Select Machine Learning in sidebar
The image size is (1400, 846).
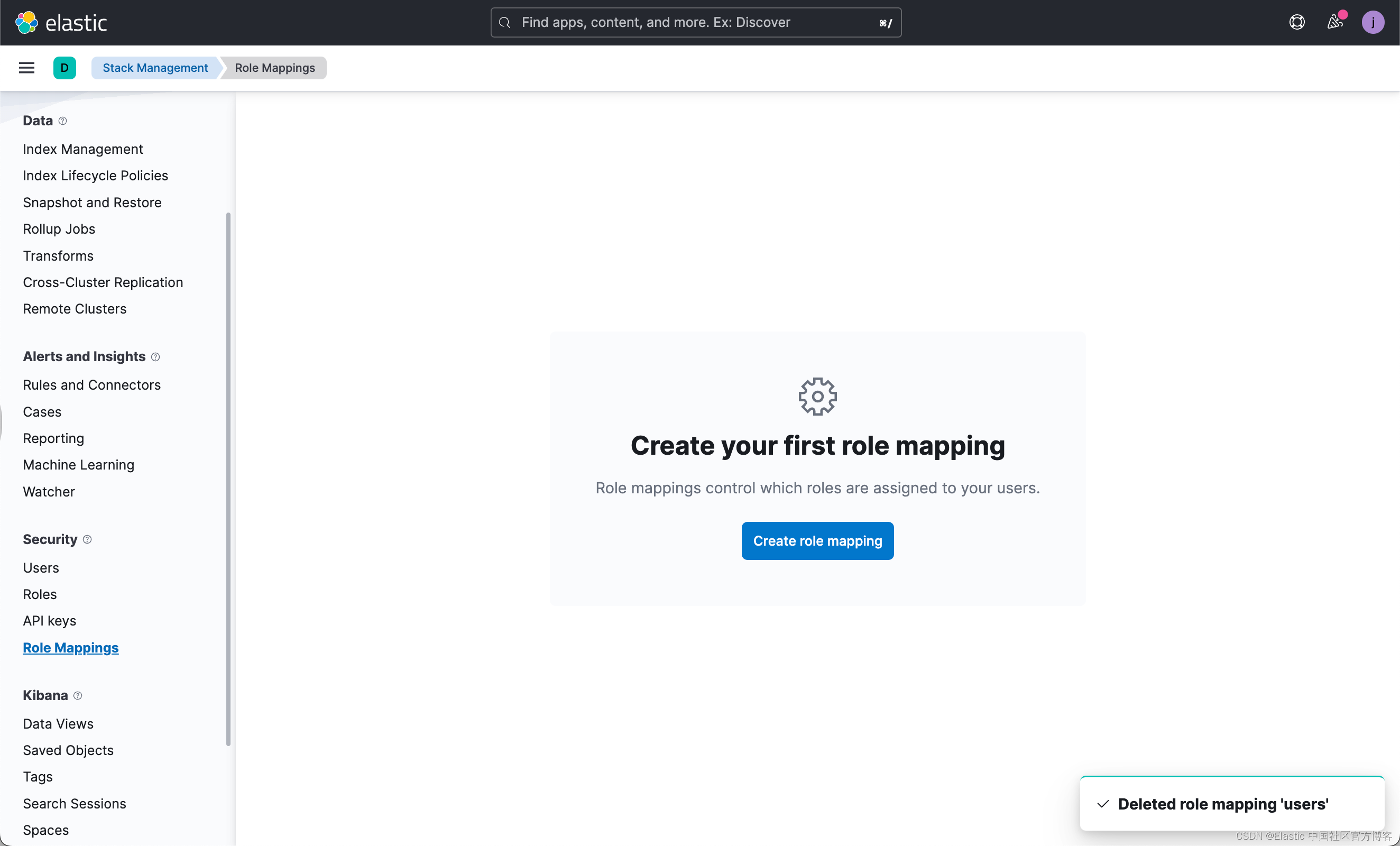click(78, 465)
